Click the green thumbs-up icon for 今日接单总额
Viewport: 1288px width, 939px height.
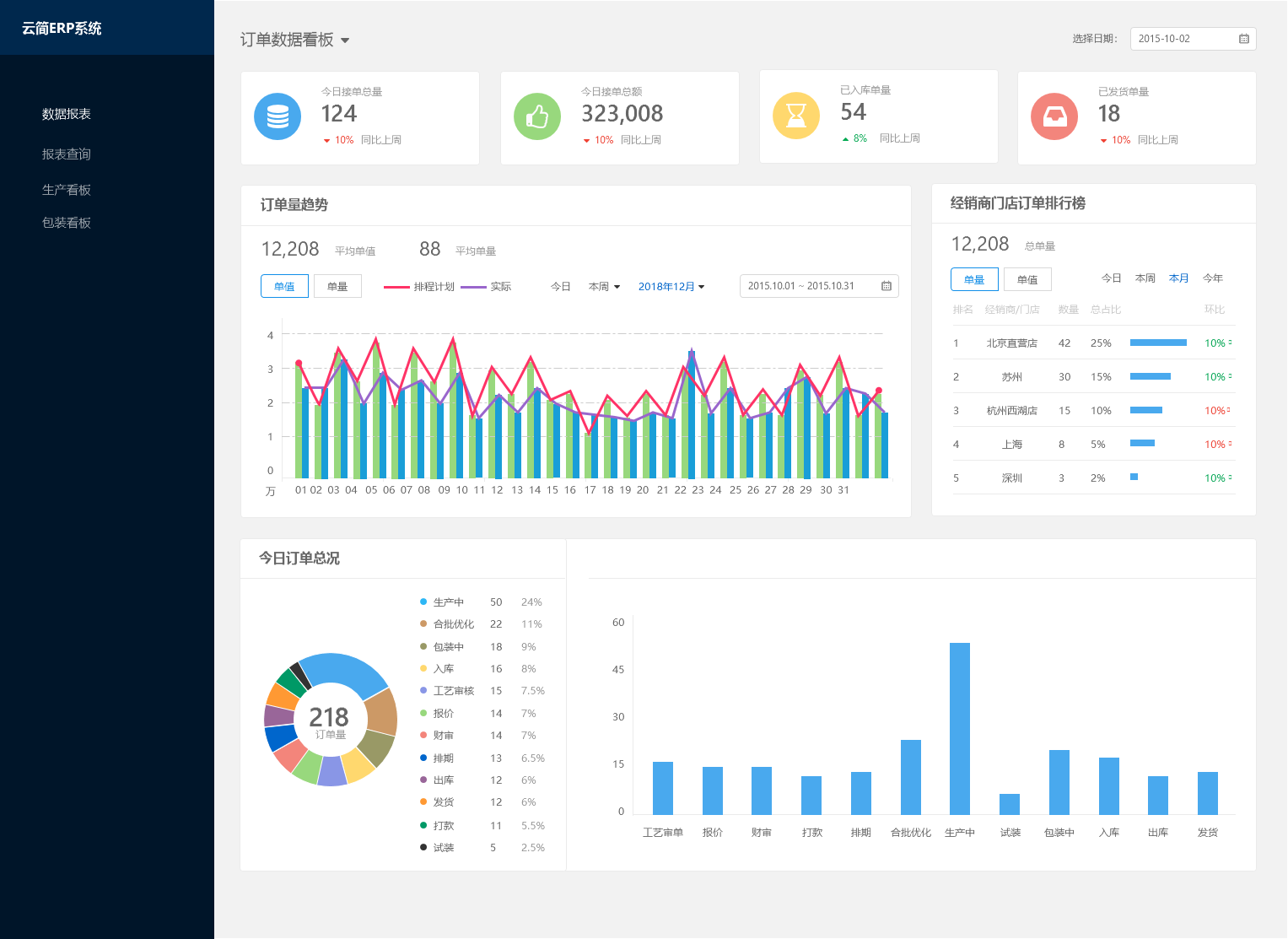click(537, 116)
